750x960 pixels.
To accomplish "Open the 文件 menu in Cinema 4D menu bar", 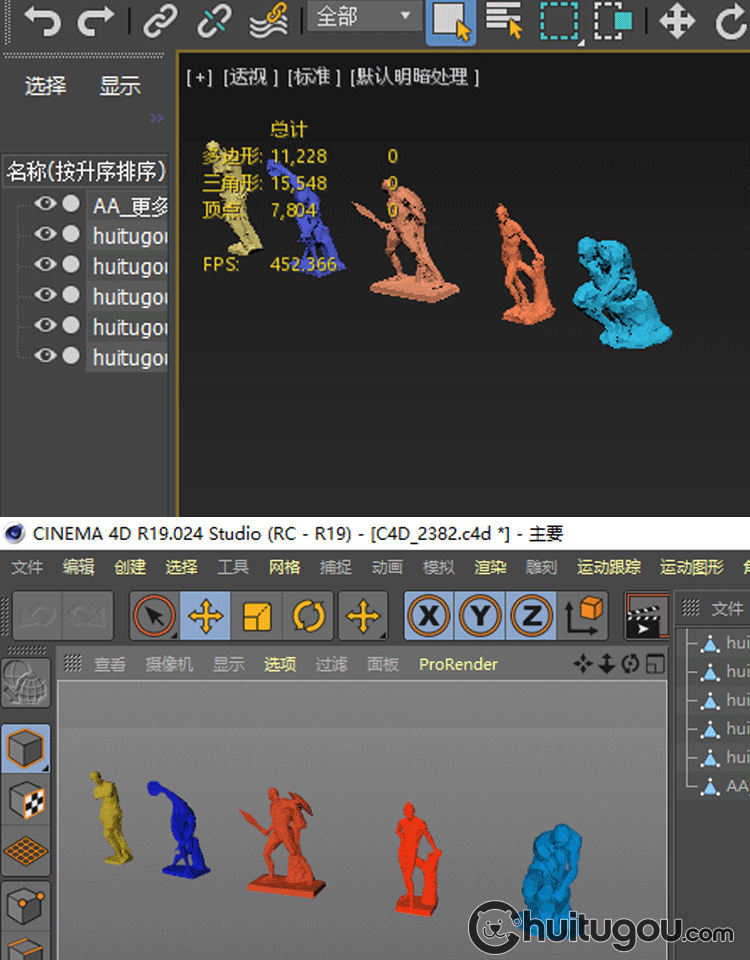I will pyautogui.click(x=27, y=567).
